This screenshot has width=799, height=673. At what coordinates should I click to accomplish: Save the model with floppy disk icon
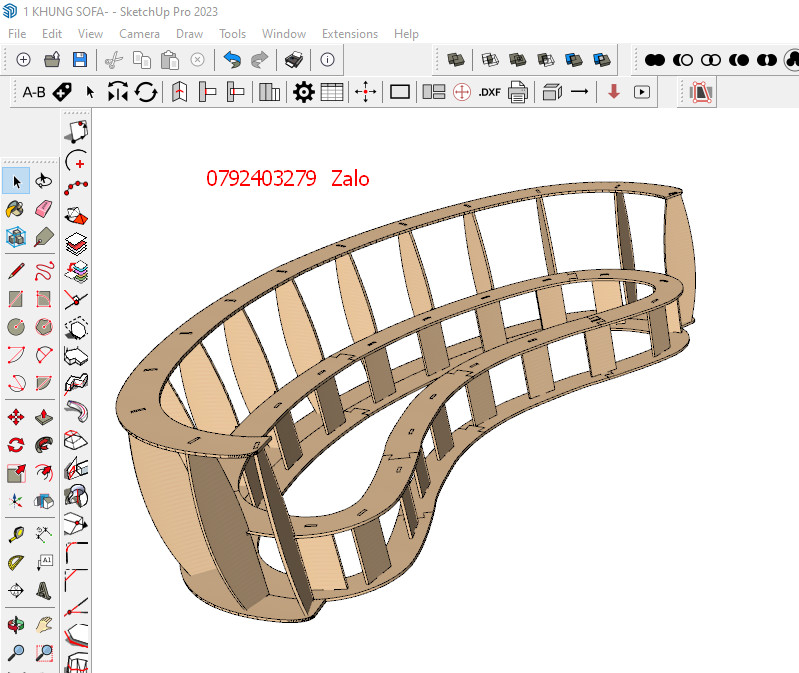coord(80,60)
